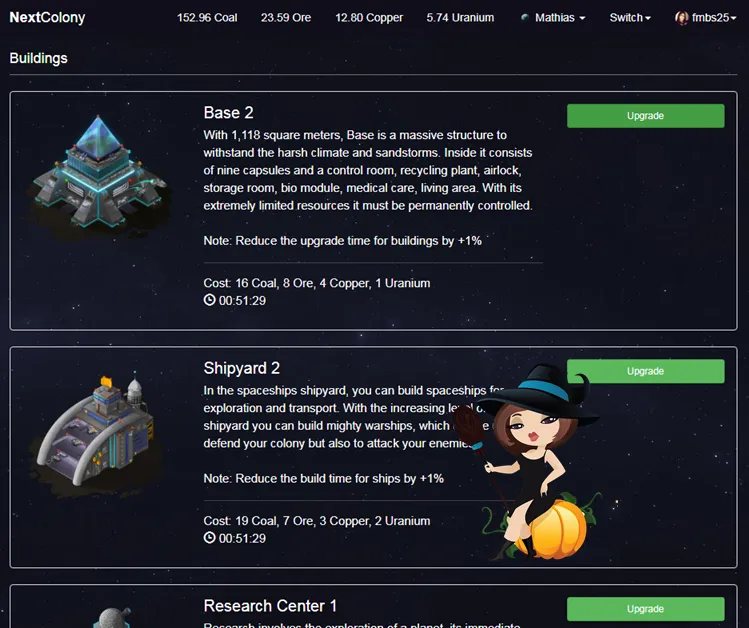Image resolution: width=749 pixels, height=628 pixels.
Task: Click the planet icon beside Mathias
Action: coord(524,17)
